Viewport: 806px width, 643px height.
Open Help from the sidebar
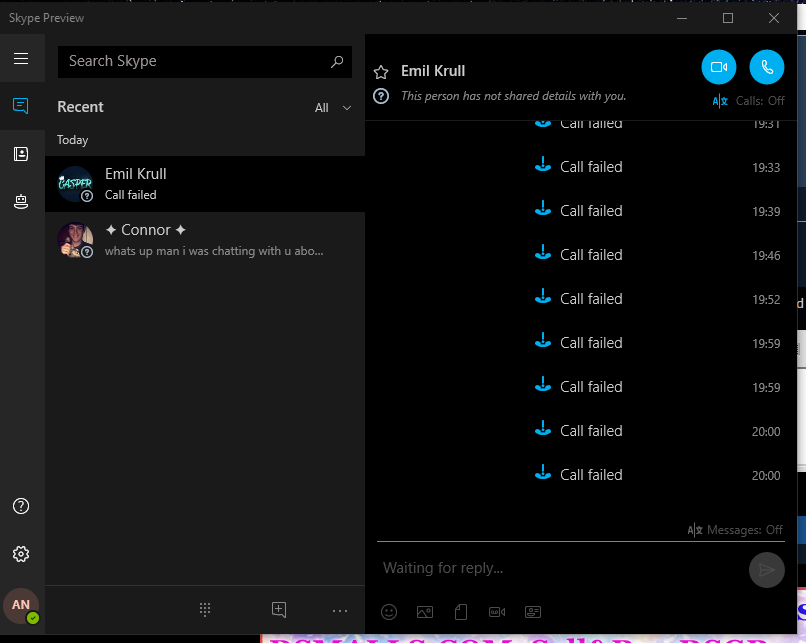point(21,506)
